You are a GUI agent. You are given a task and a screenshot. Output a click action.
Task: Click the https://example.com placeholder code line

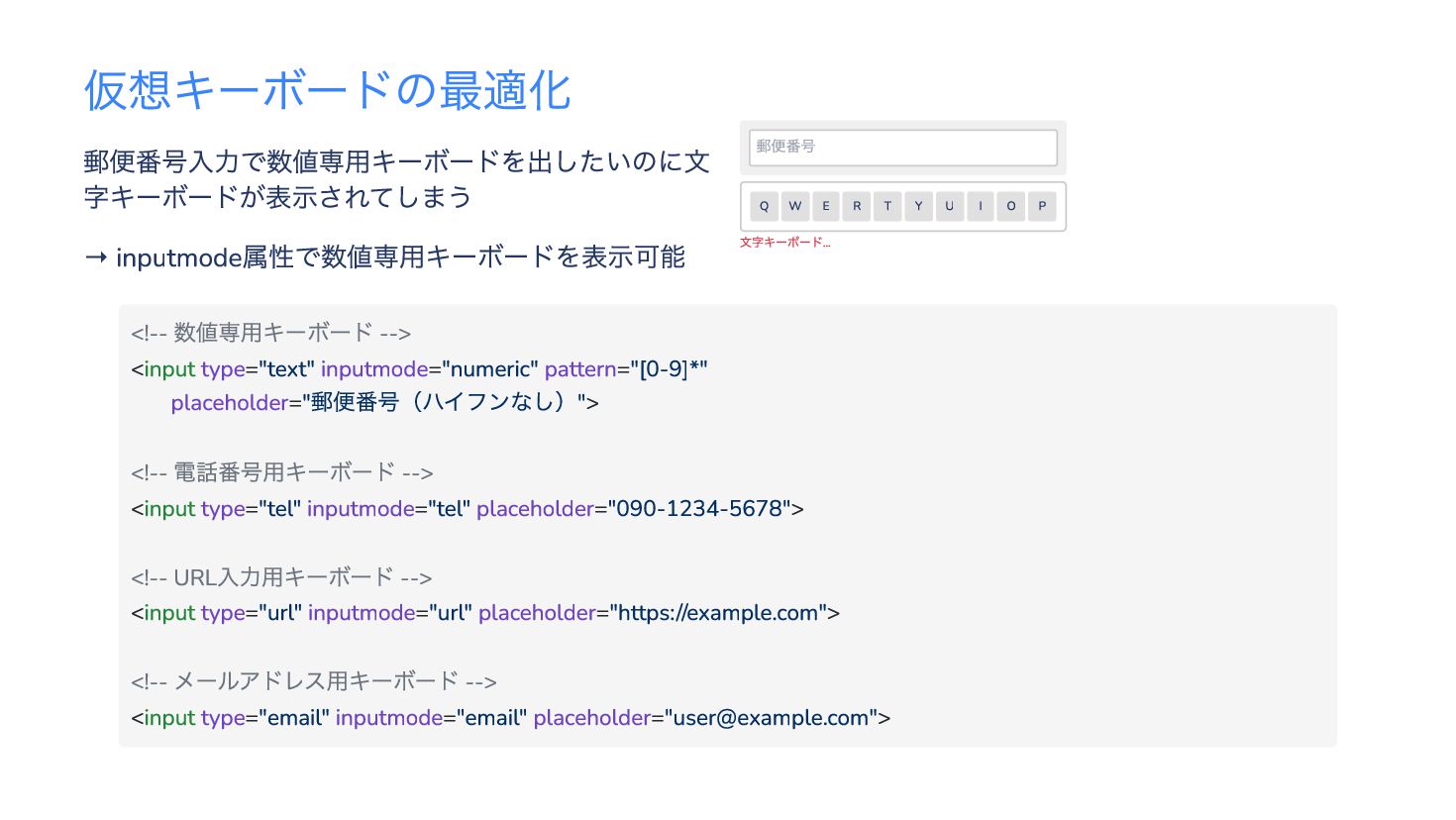[x=485, y=613]
